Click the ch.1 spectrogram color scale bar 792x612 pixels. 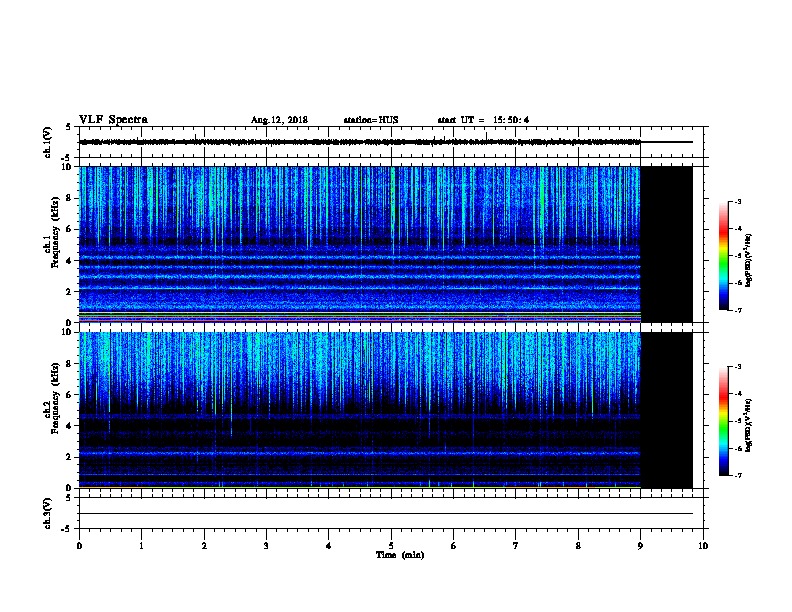coord(724,256)
